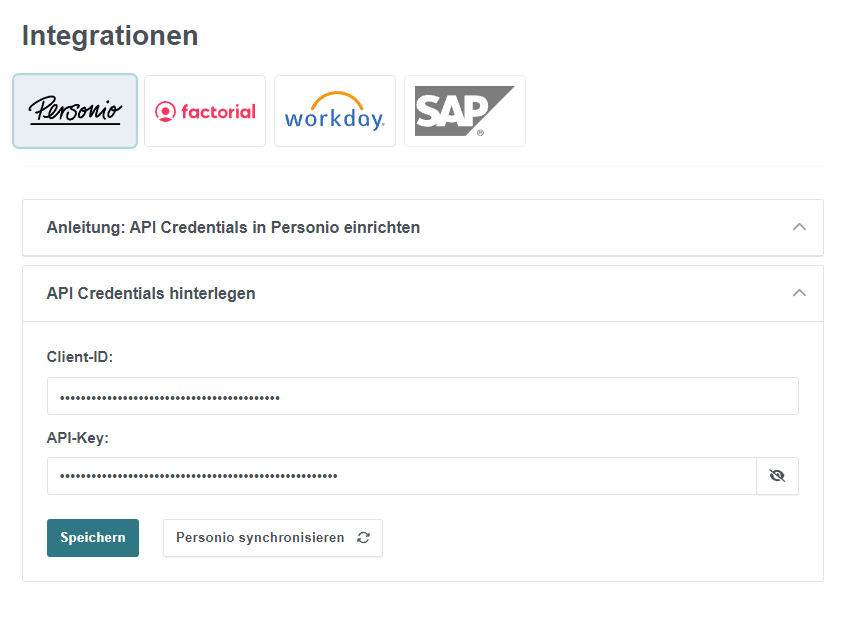Click the API-Key label
Image resolution: width=847 pixels, height=635 pixels.
click(78, 438)
